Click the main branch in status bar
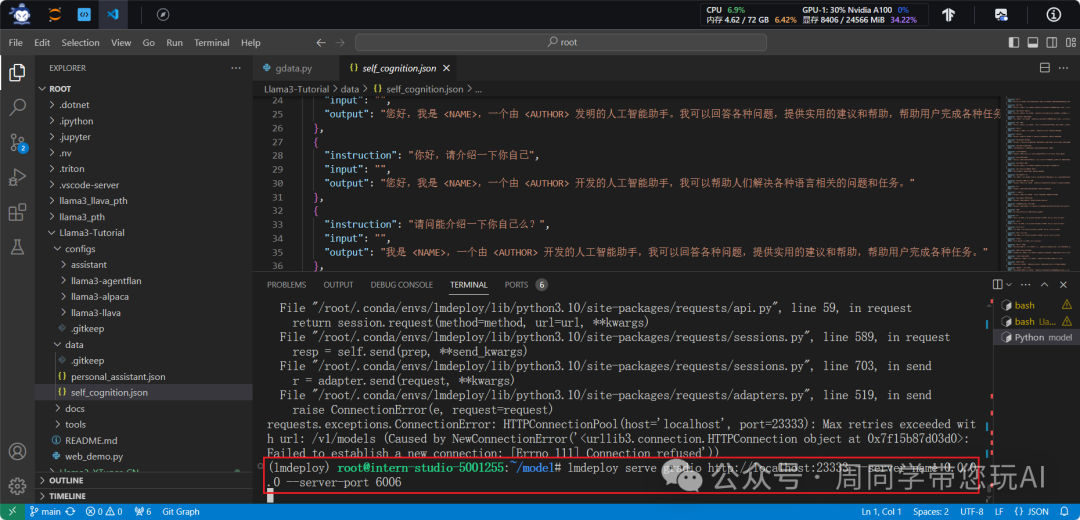 45,512
